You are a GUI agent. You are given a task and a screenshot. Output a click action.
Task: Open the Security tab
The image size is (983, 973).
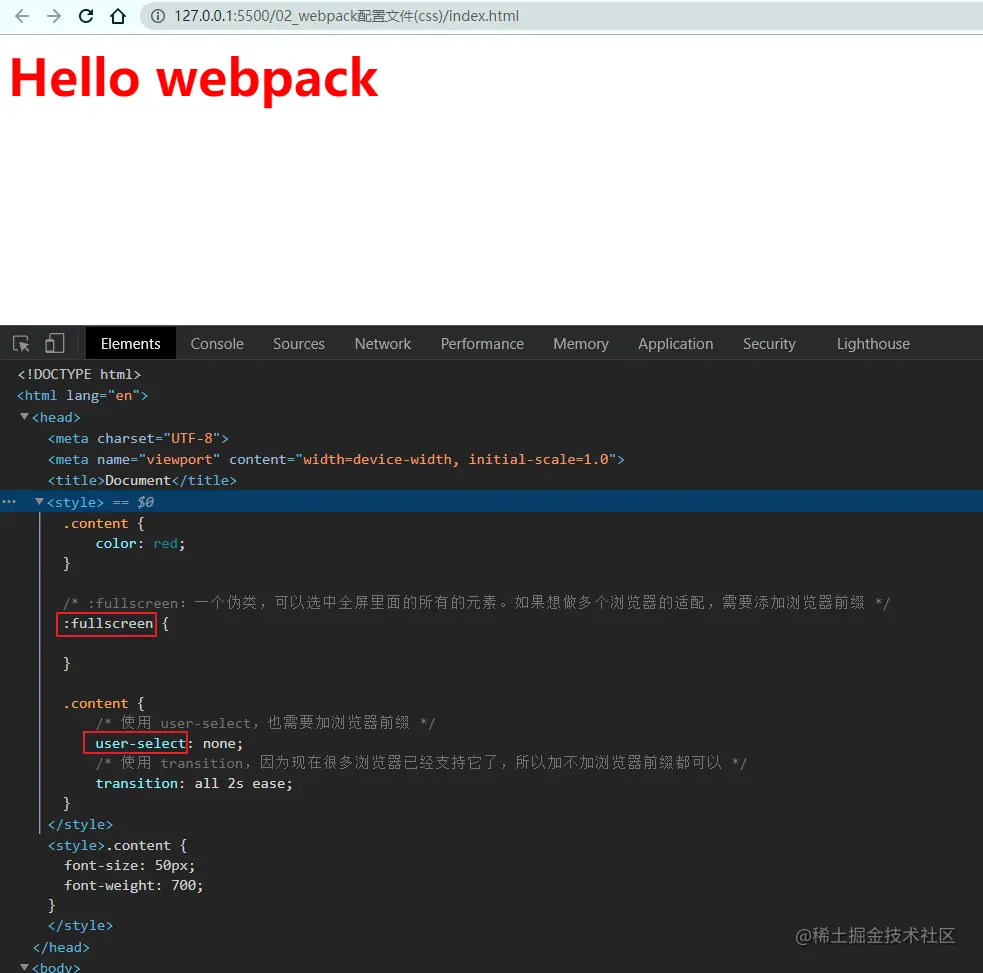tap(769, 344)
